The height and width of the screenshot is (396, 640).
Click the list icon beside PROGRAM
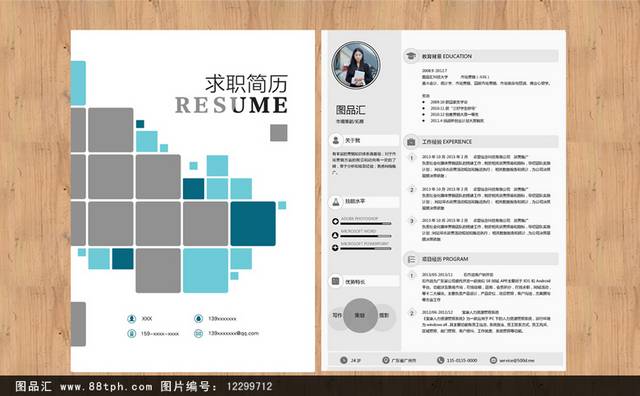[411, 259]
